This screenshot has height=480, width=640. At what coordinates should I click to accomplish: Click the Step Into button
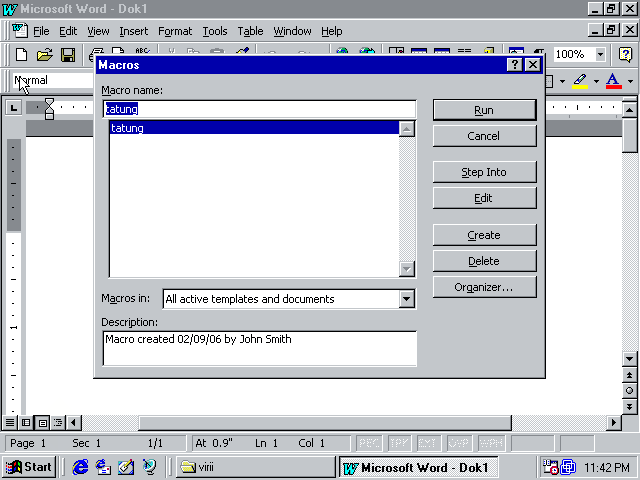[484, 172]
